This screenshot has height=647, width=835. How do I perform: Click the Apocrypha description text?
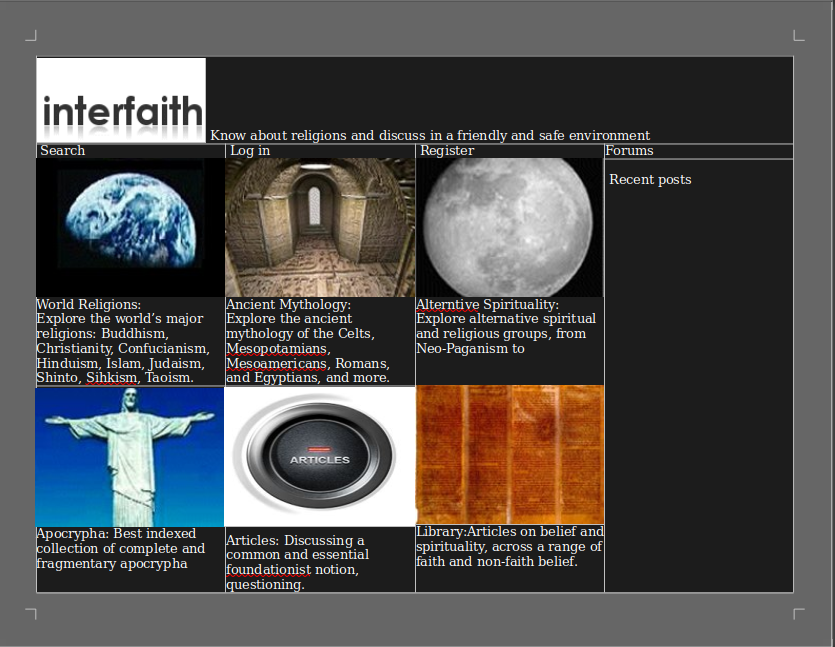pos(120,549)
